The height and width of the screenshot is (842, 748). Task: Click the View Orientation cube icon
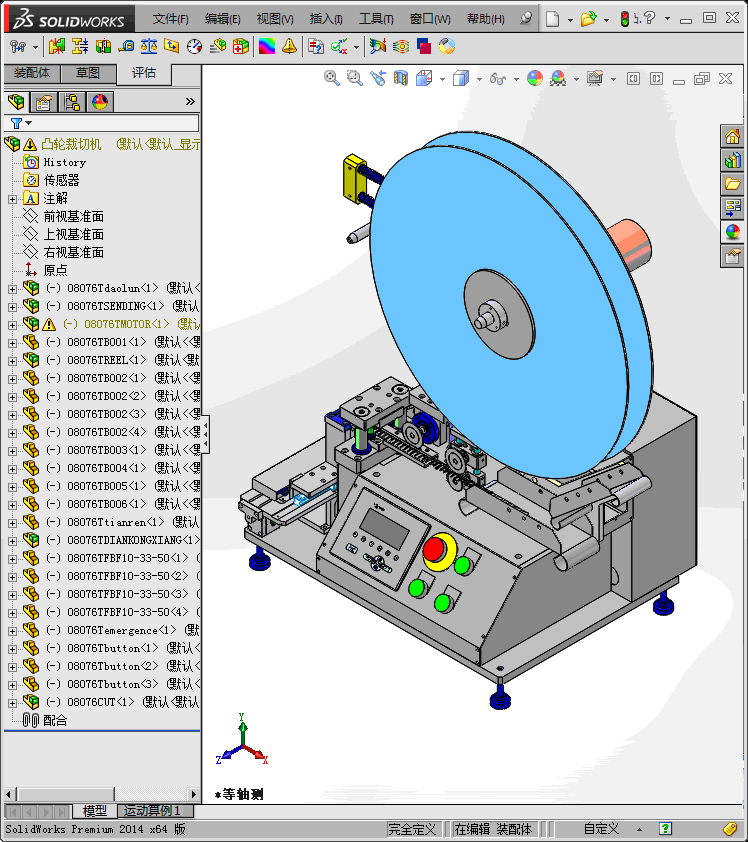[424, 78]
